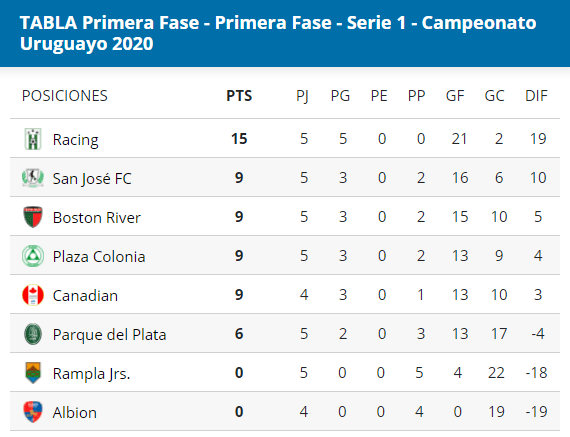The width and height of the screenshot is (570, 437).
Task: Click the POSICIONES header label
Action: pyautogui.click(x=65, y=96)
